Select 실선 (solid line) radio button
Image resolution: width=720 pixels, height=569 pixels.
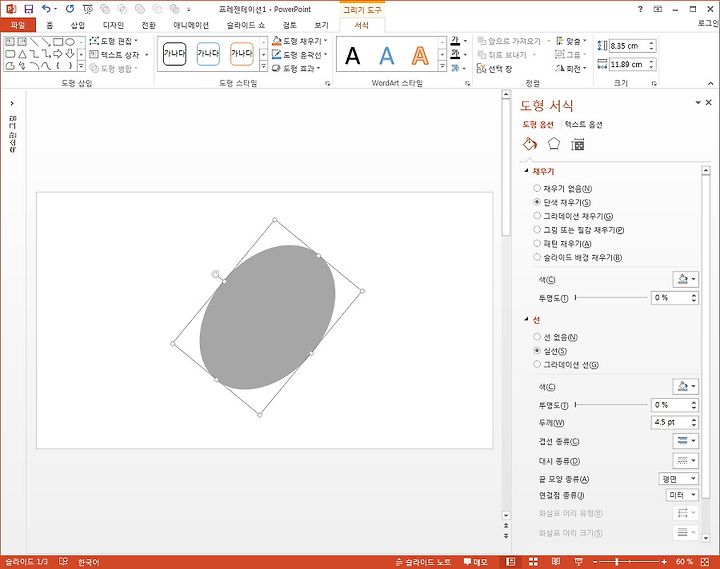(x=537, y=351)
